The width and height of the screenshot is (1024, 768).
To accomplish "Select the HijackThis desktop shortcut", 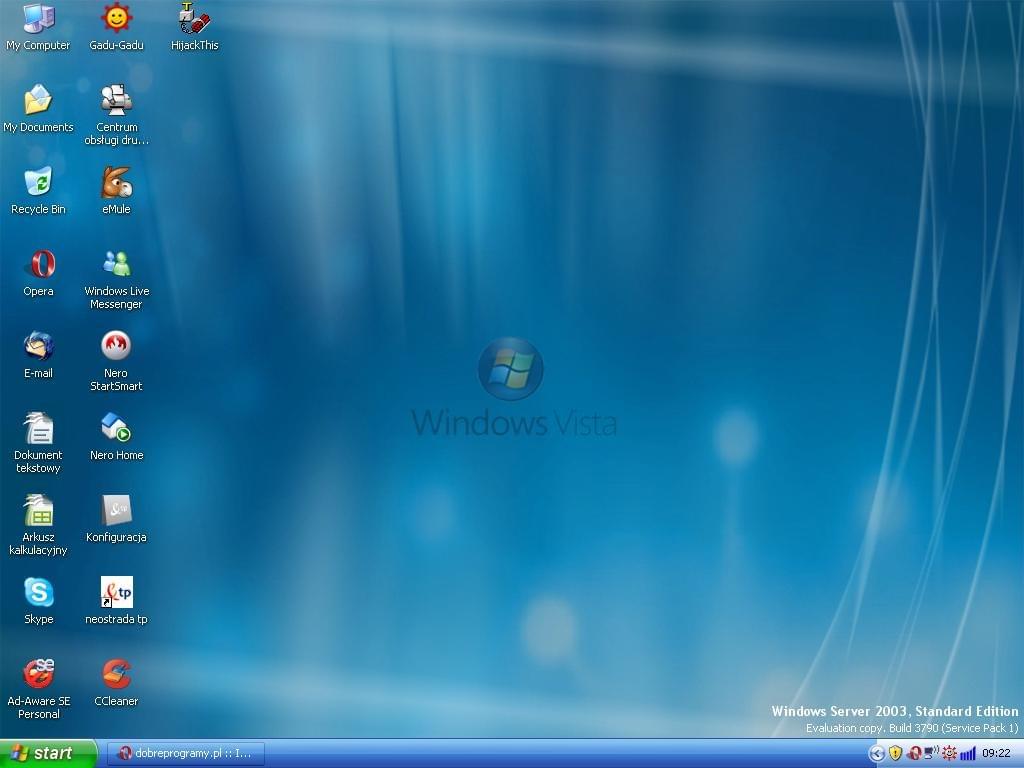I will click(194, 19).
